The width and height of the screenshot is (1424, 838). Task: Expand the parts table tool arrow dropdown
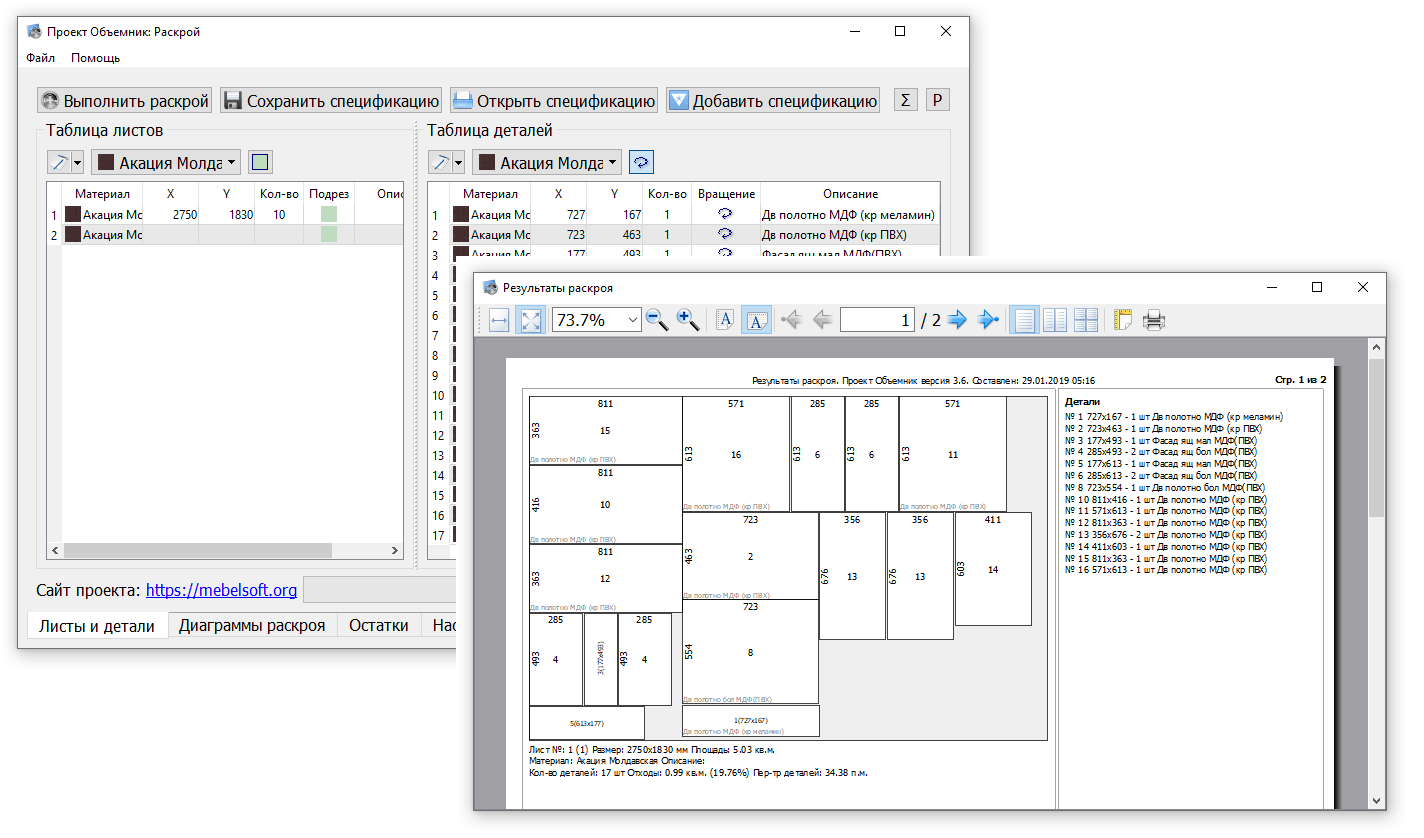[459, 162]
